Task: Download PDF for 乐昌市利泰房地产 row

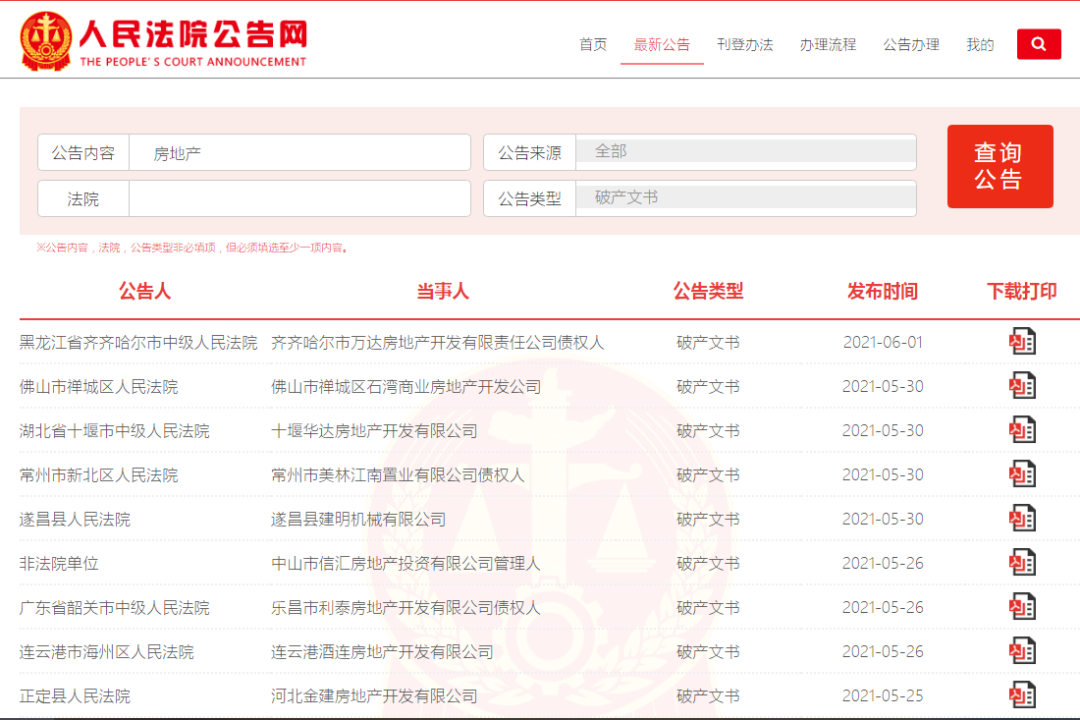Action: point(1022,606)
